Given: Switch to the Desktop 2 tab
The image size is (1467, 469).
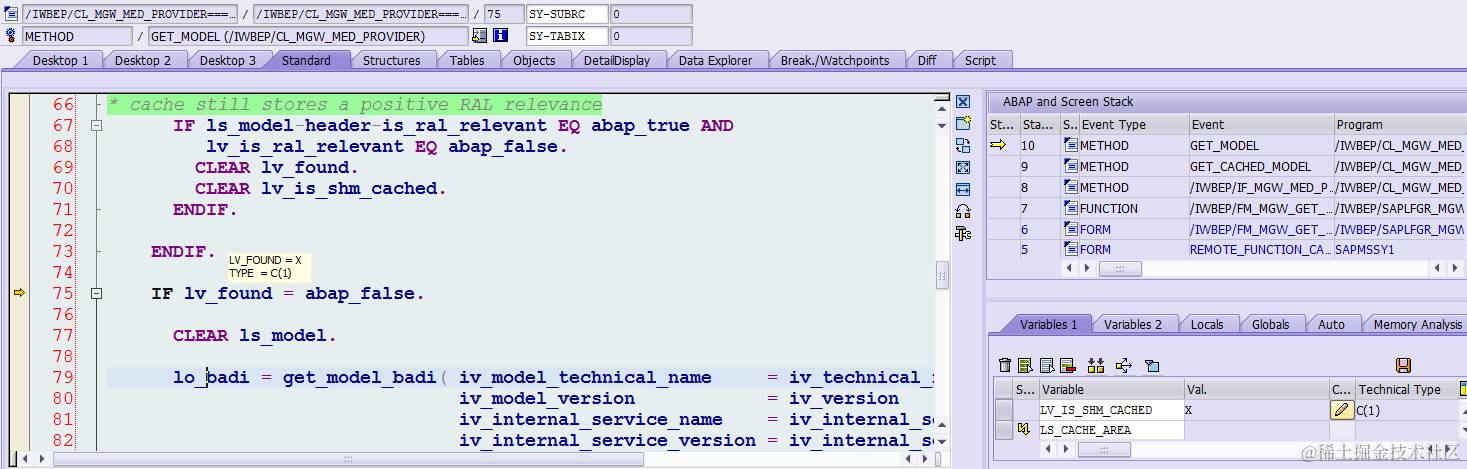Looking at the screenshot, I should [x=143, y=60].
